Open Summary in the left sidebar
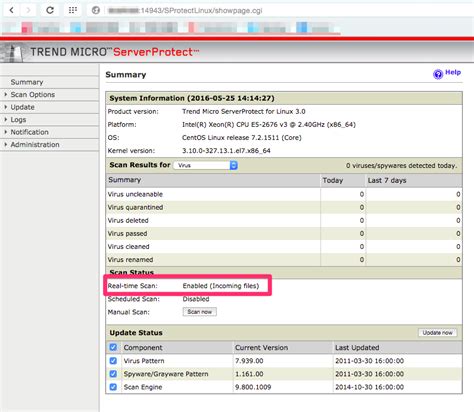 (x=27, y=82)
